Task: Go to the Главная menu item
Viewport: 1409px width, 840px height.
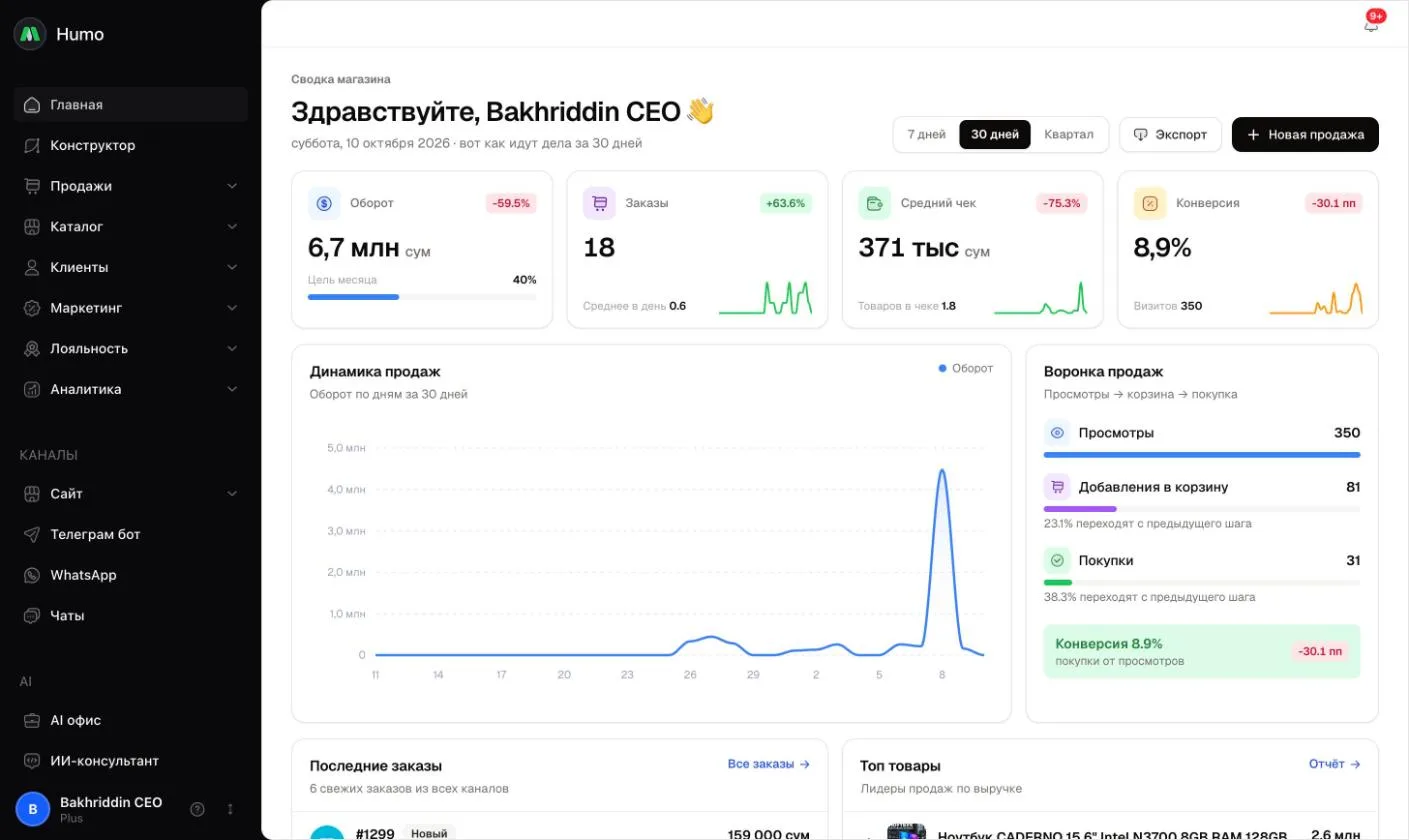Action: pyautogui.click(x=131, y=105)
